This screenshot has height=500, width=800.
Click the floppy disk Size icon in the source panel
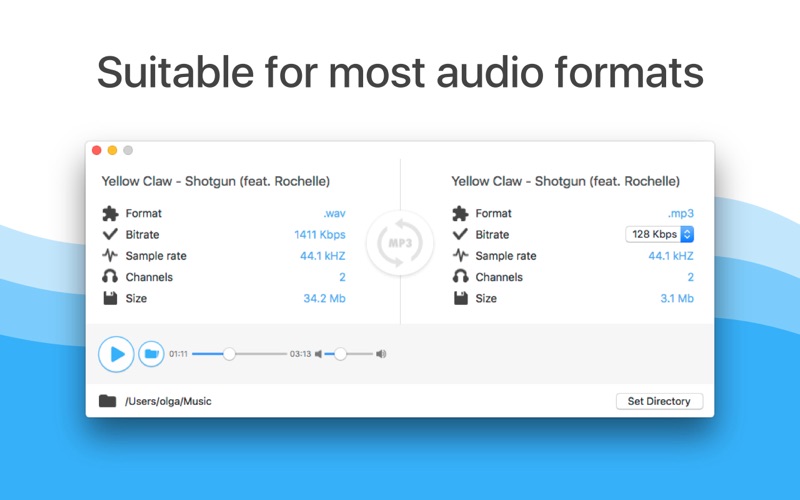tap(110, 298)
